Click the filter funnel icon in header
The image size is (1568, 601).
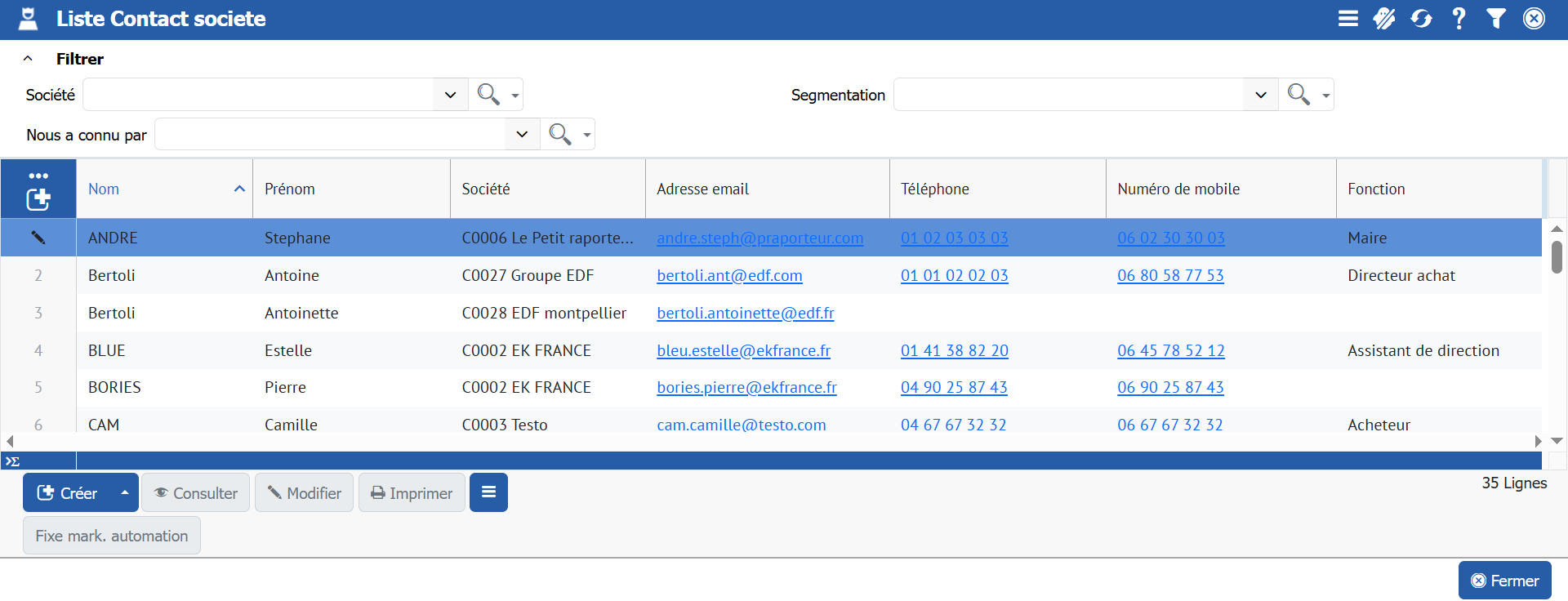[x=1496, y=19]
